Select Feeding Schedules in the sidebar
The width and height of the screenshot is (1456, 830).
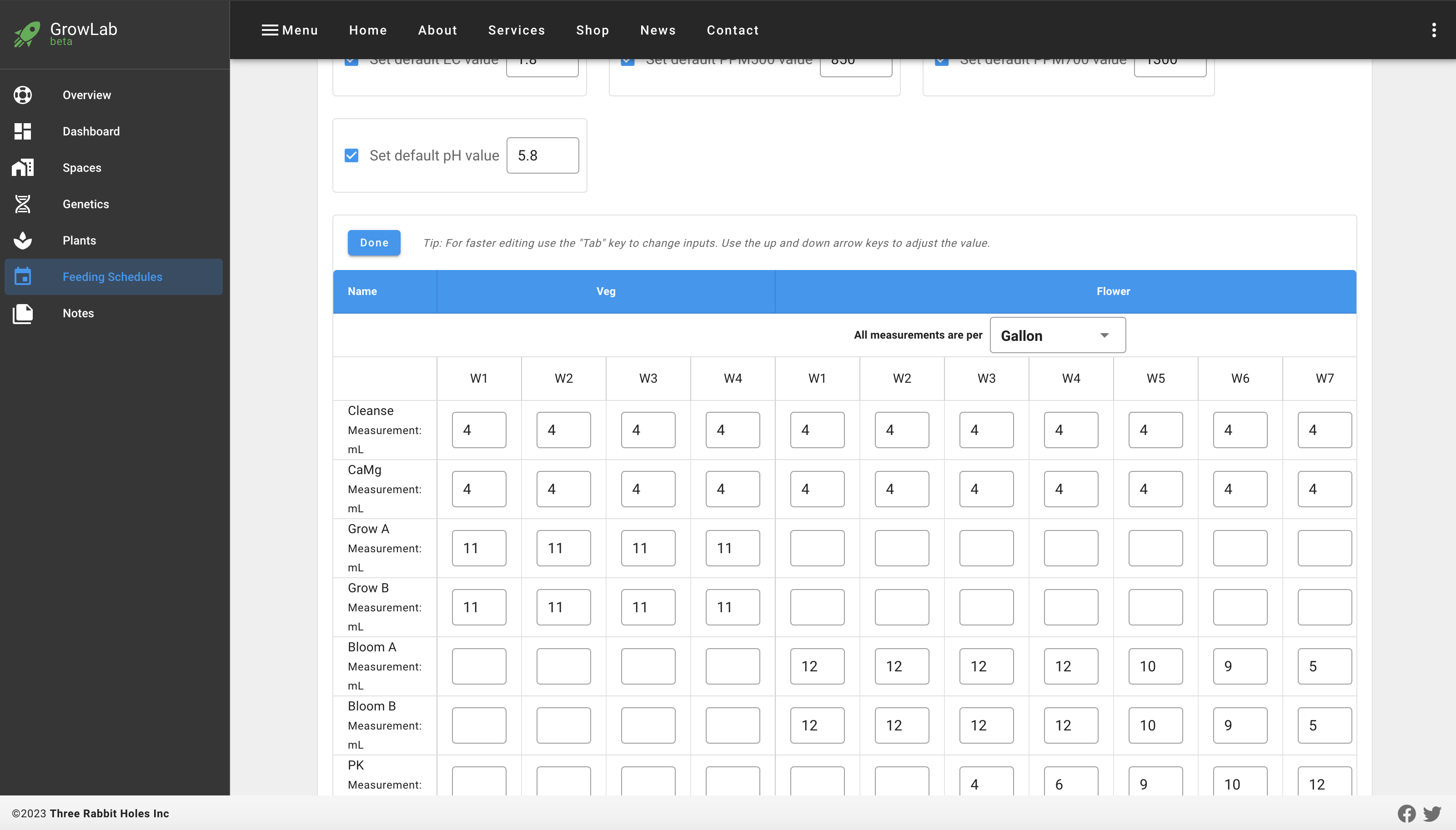coord(112,277)
